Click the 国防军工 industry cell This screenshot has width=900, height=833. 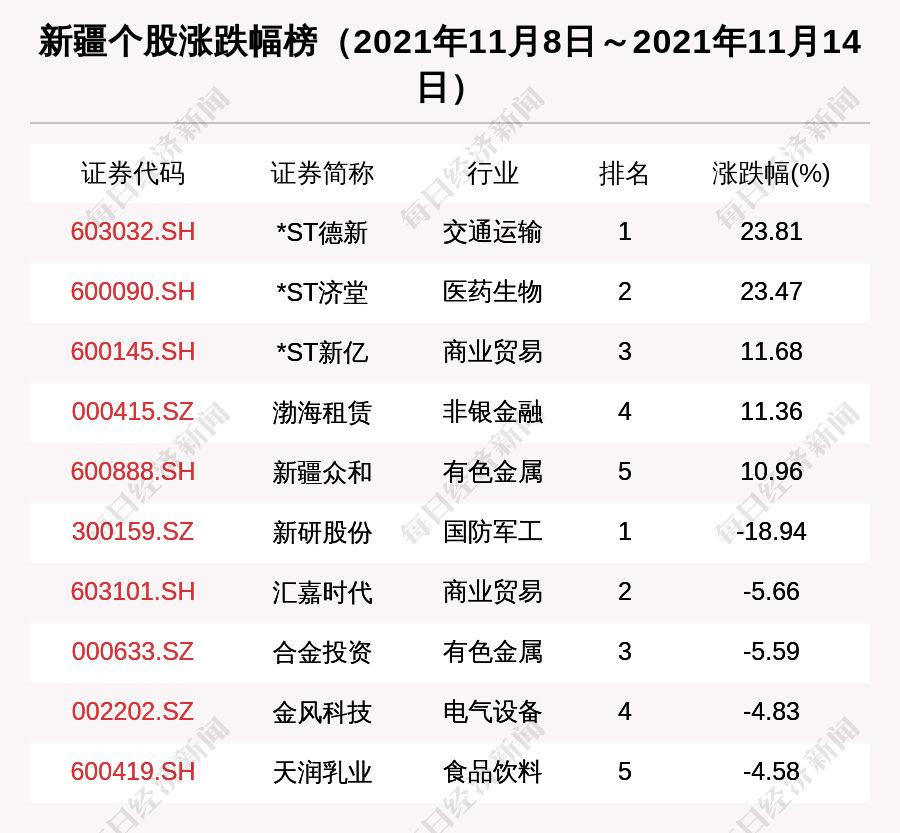pos(492,532)
